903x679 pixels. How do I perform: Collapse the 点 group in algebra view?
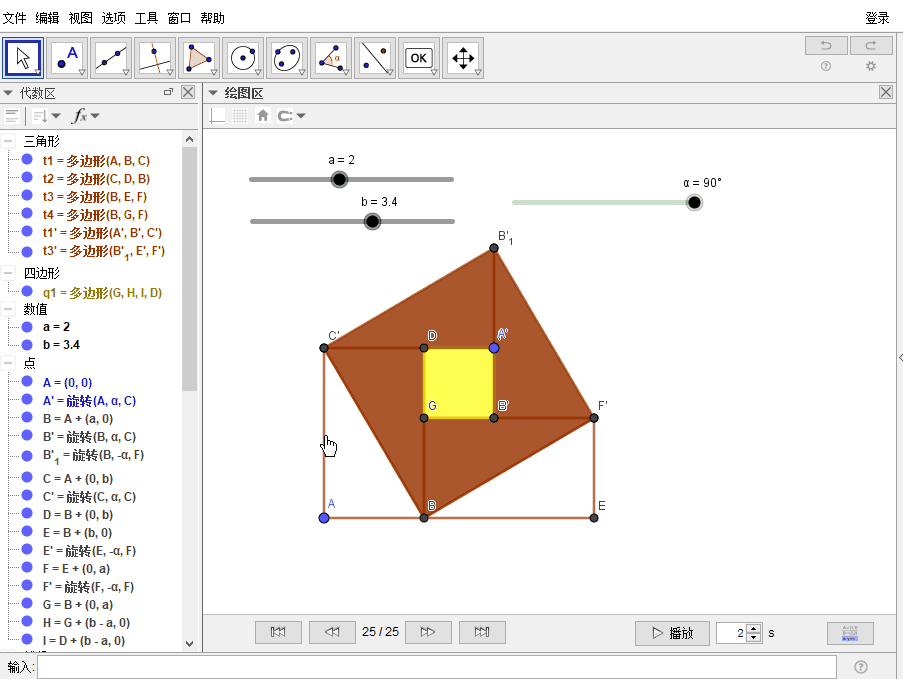8,363
